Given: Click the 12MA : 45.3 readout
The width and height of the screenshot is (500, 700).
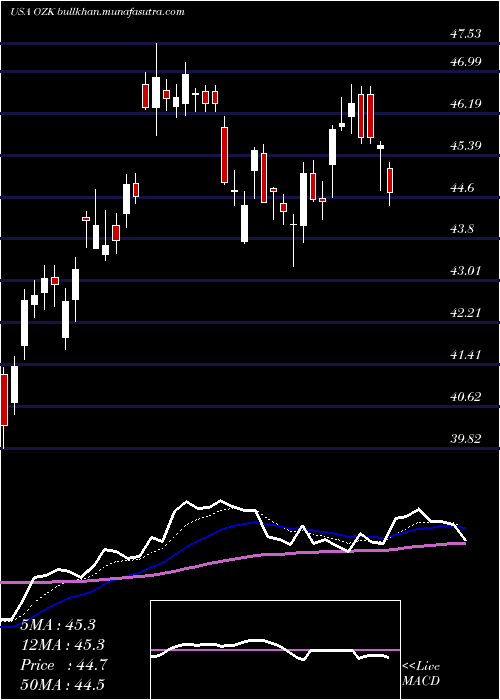Looking at the screenshot, I should pos(62,645).
